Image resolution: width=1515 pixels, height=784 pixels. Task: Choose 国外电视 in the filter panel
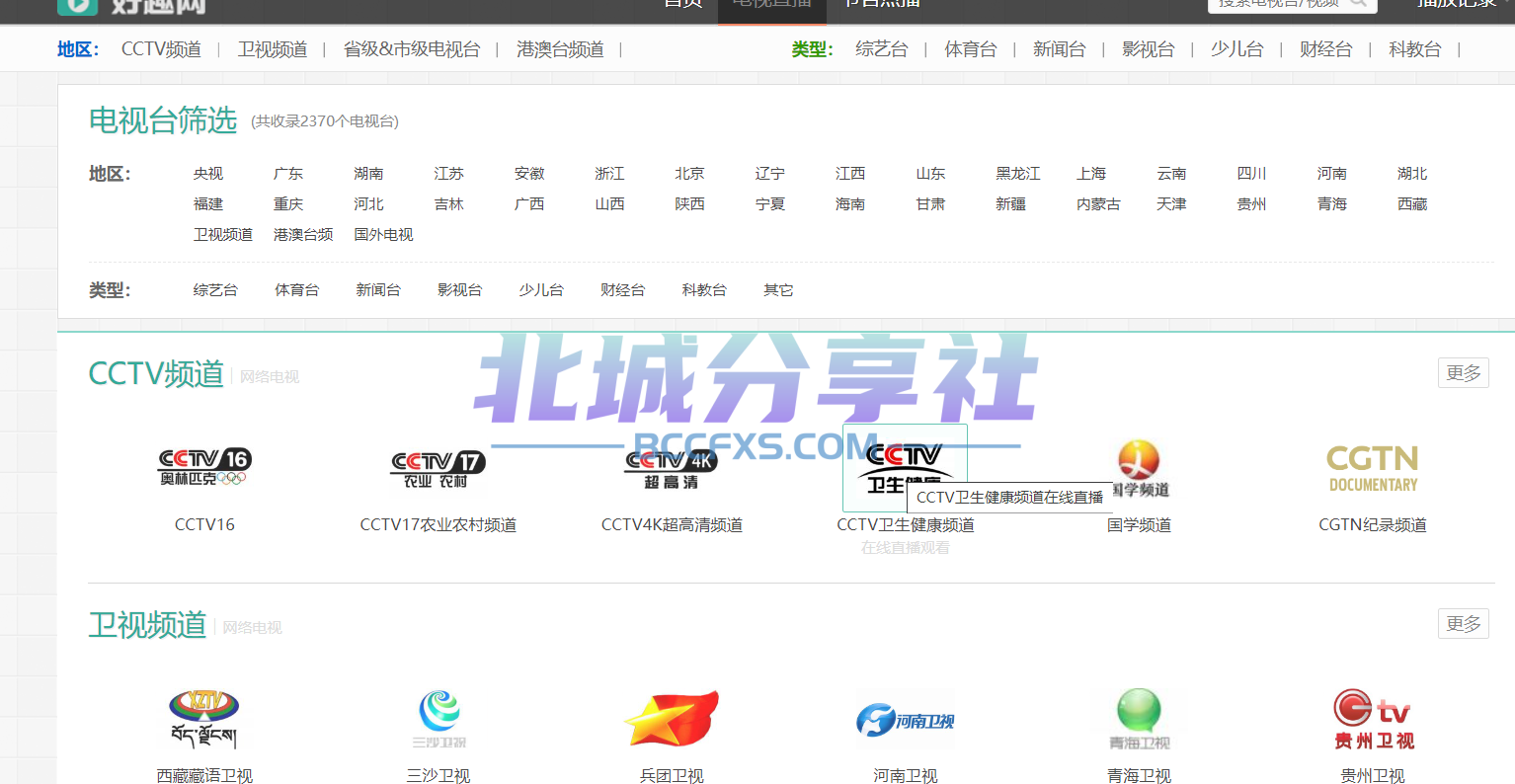coord(383,235)
